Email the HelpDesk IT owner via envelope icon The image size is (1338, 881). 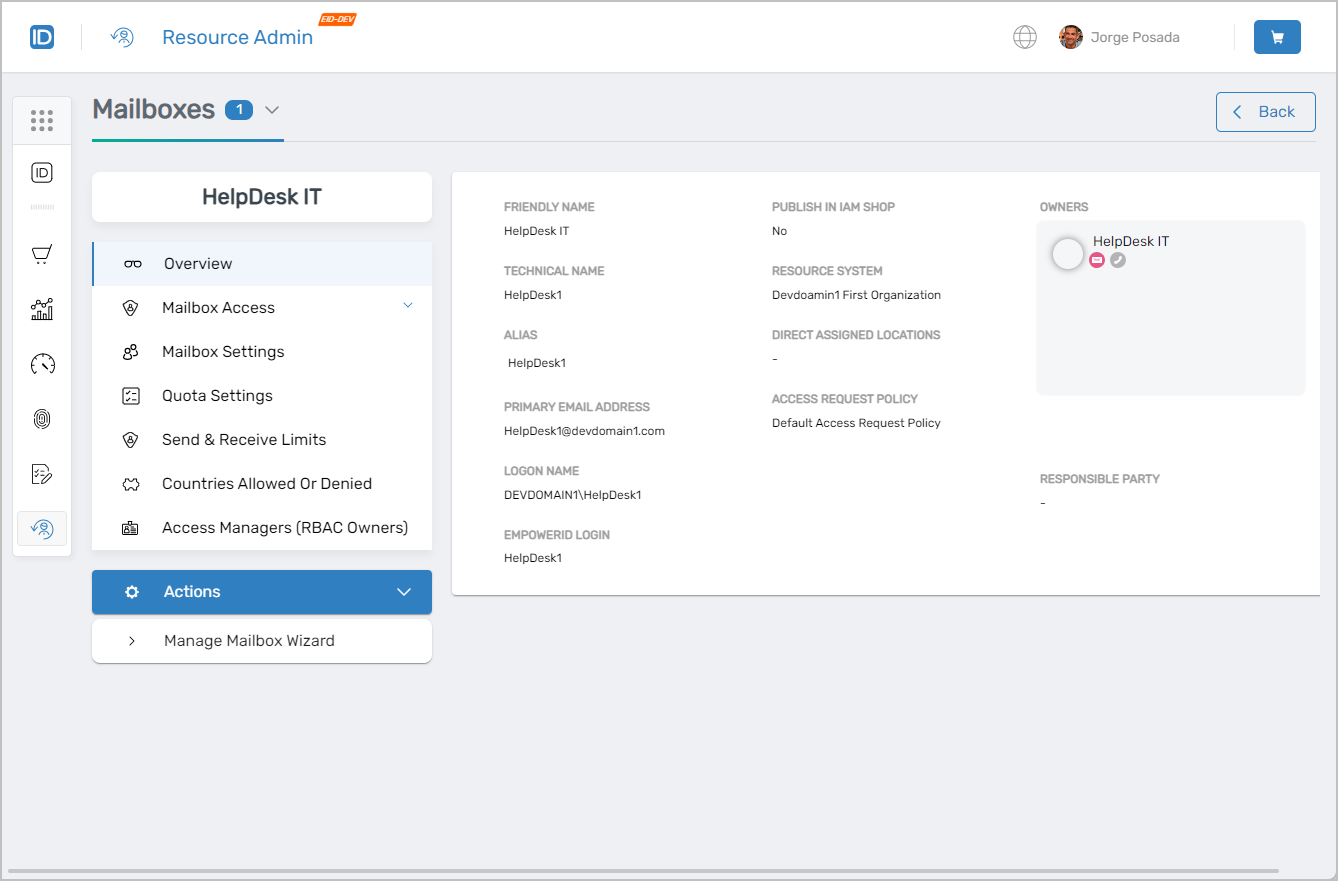(x=1097, y=259)
